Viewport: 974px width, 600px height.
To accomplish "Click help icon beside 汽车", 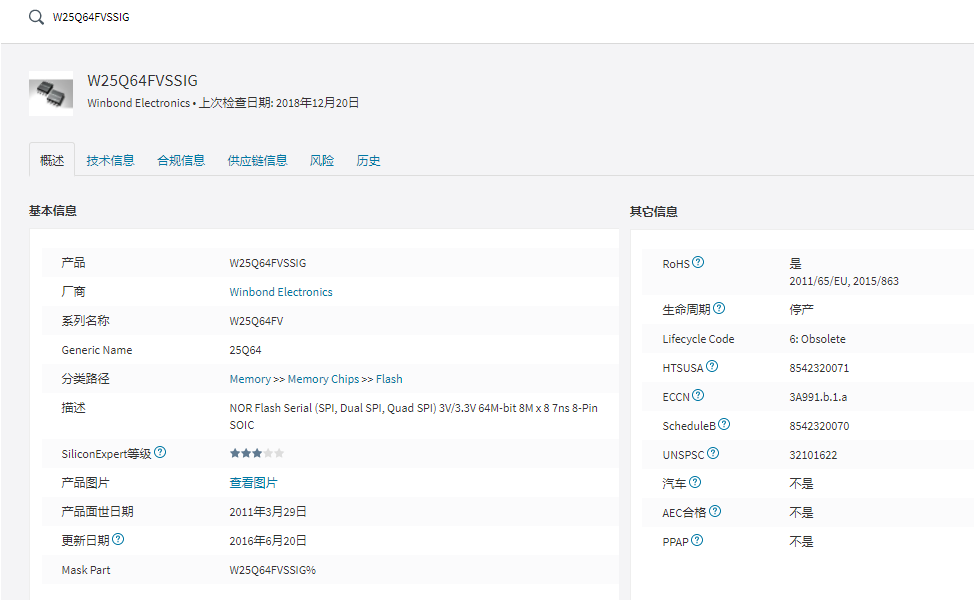I will pos(695,482).
